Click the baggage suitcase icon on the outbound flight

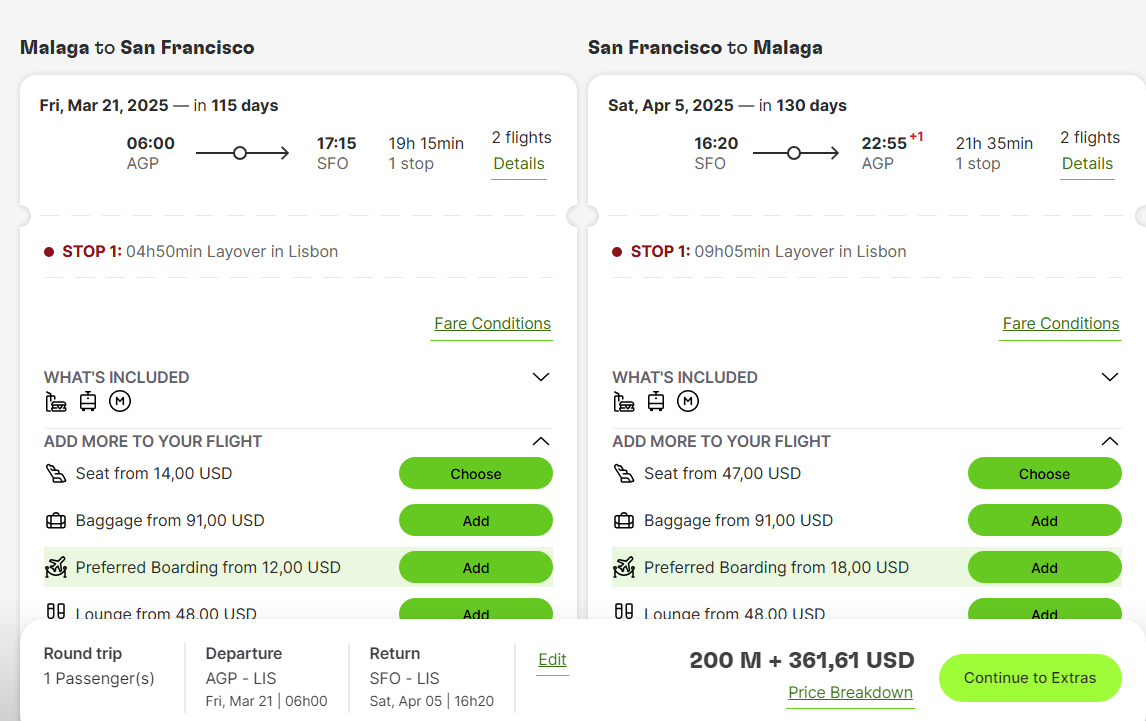[x=56, y=521]
